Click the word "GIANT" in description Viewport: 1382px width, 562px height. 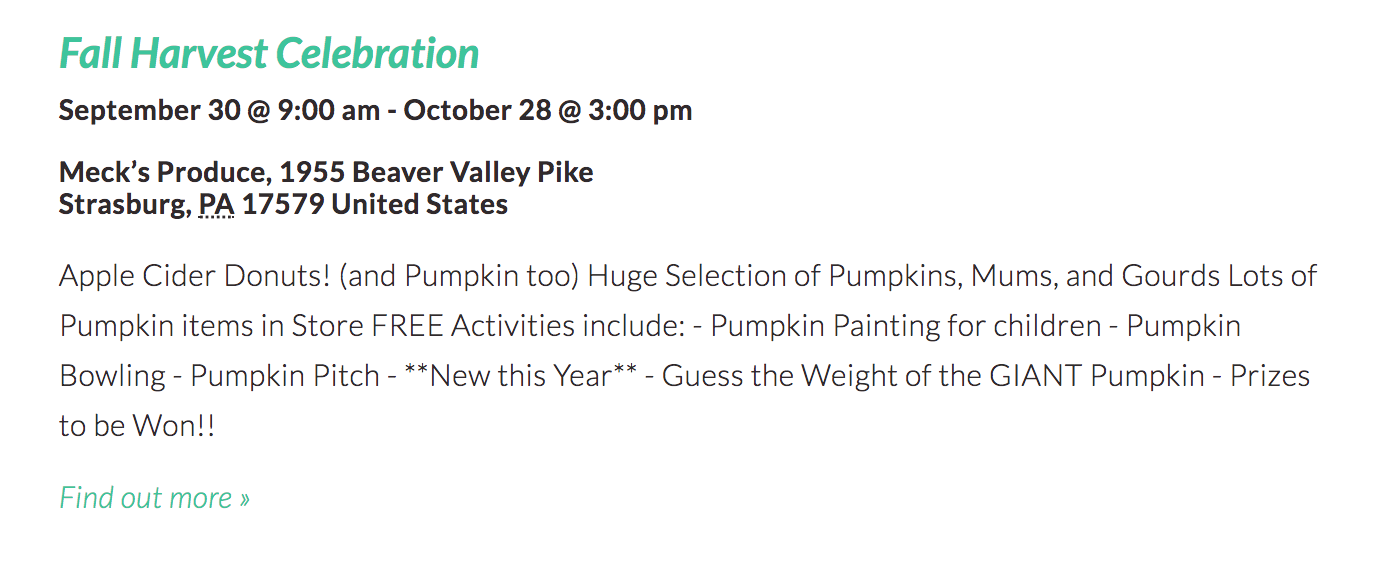1036,376
